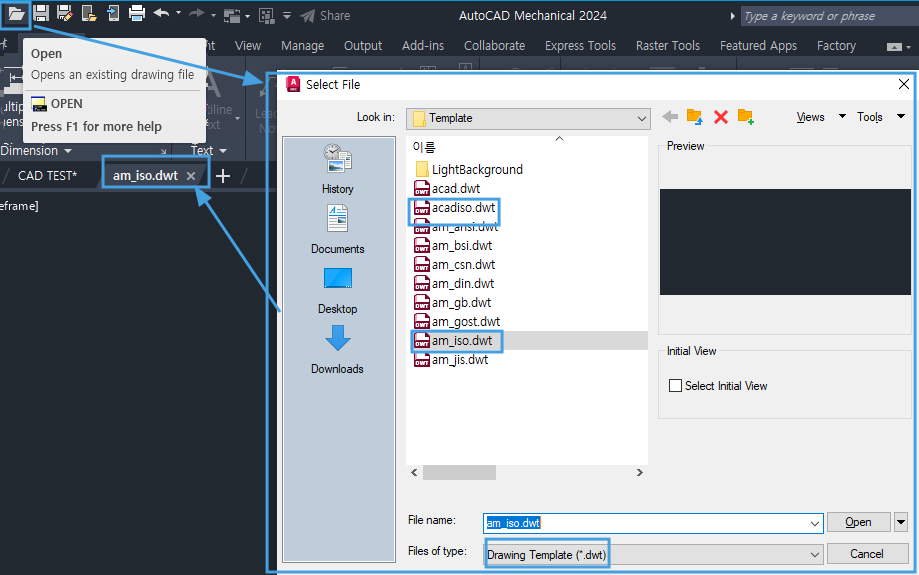The height and width of the screenshot is (575, 919).
Task: Click the Save disk icon
Action: 40,13
